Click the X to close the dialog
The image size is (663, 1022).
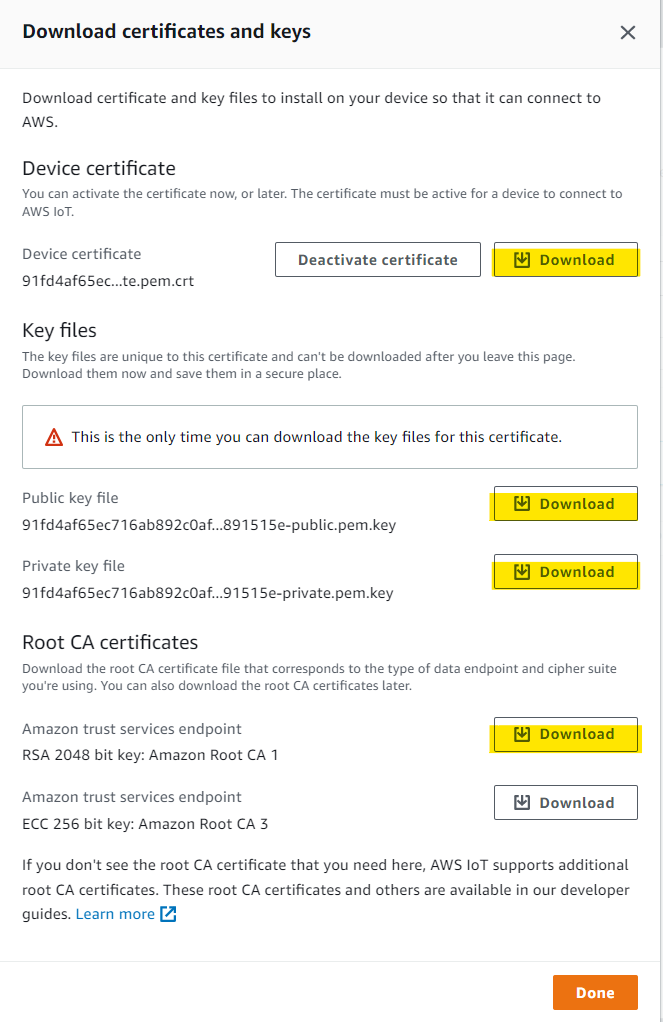click(628, 32)
